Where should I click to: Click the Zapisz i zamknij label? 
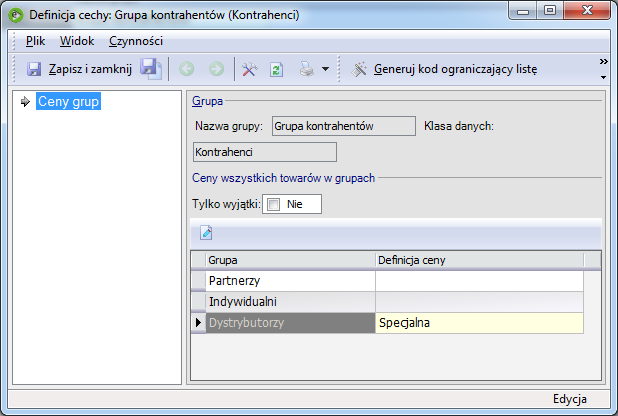click(90, 69)
